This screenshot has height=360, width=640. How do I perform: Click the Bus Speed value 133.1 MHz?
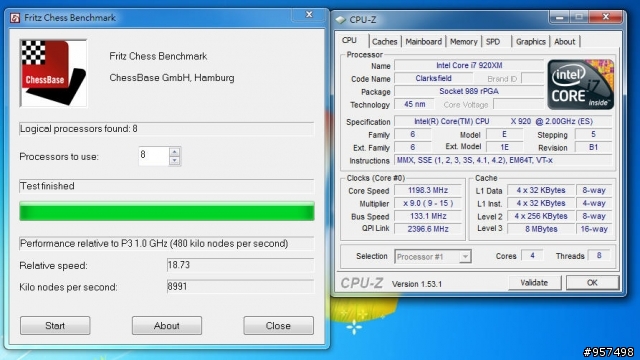coord(428,216)
